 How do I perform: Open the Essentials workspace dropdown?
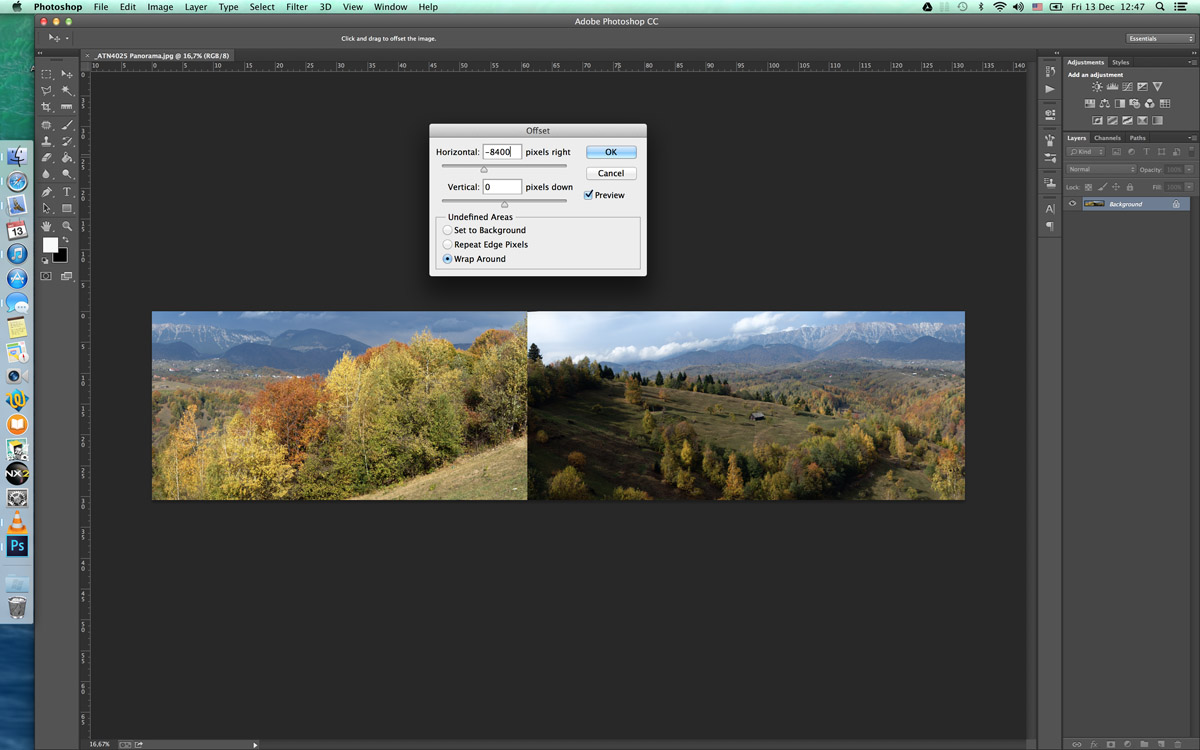pyautogui.click(x=1160, y=39)
